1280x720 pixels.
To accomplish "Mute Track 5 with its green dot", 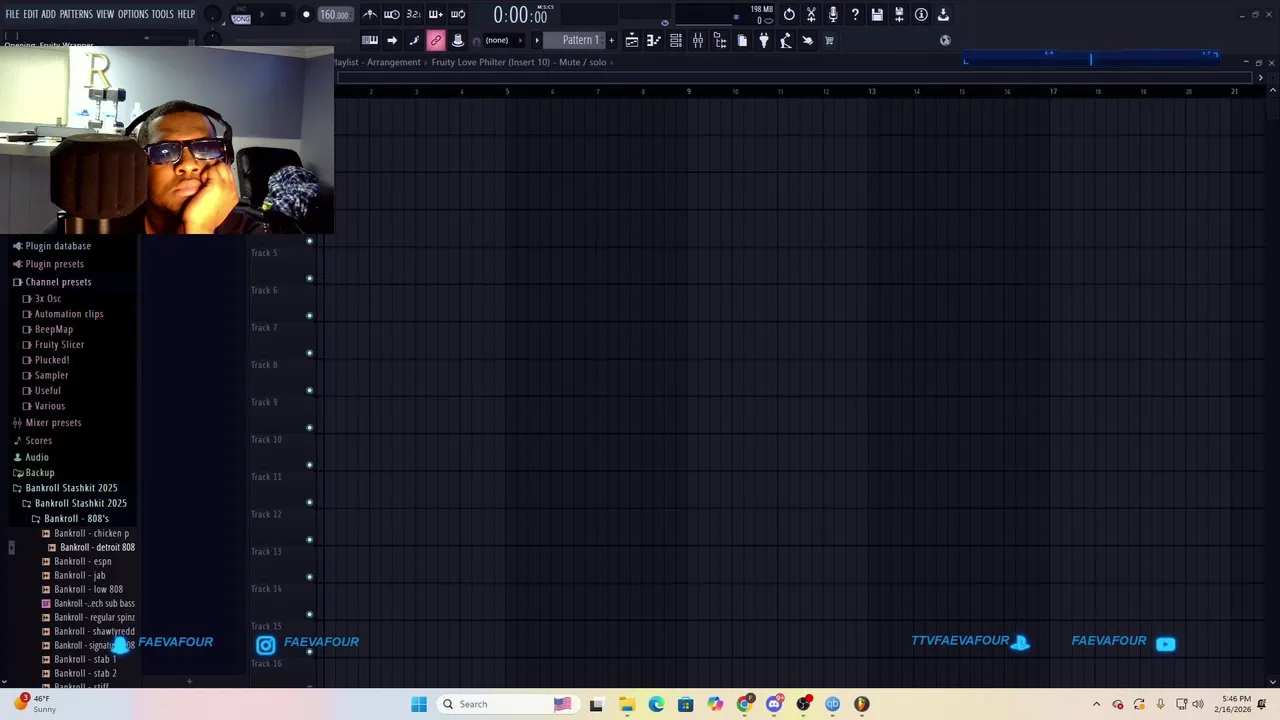I will (309, 241).
